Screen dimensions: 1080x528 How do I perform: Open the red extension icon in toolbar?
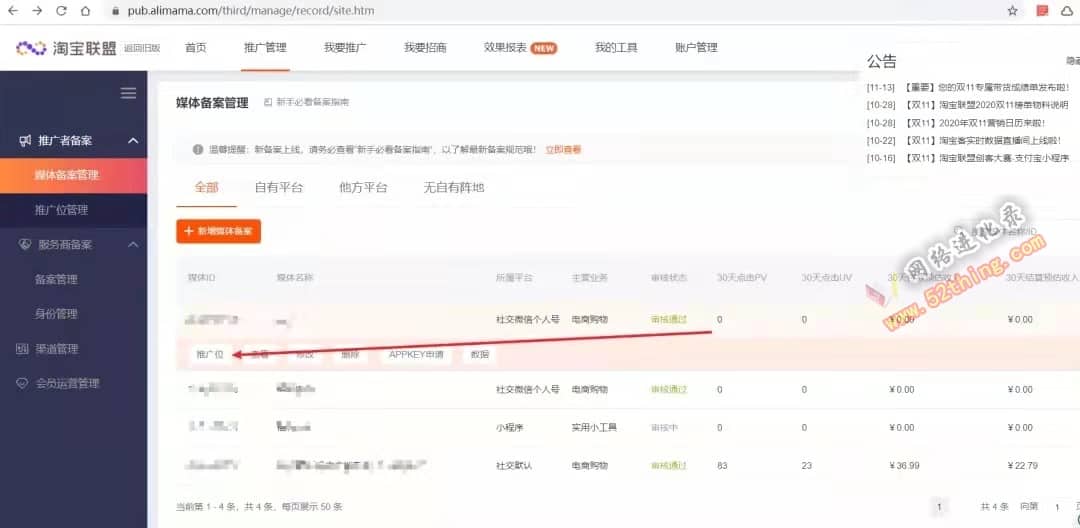1043,11
